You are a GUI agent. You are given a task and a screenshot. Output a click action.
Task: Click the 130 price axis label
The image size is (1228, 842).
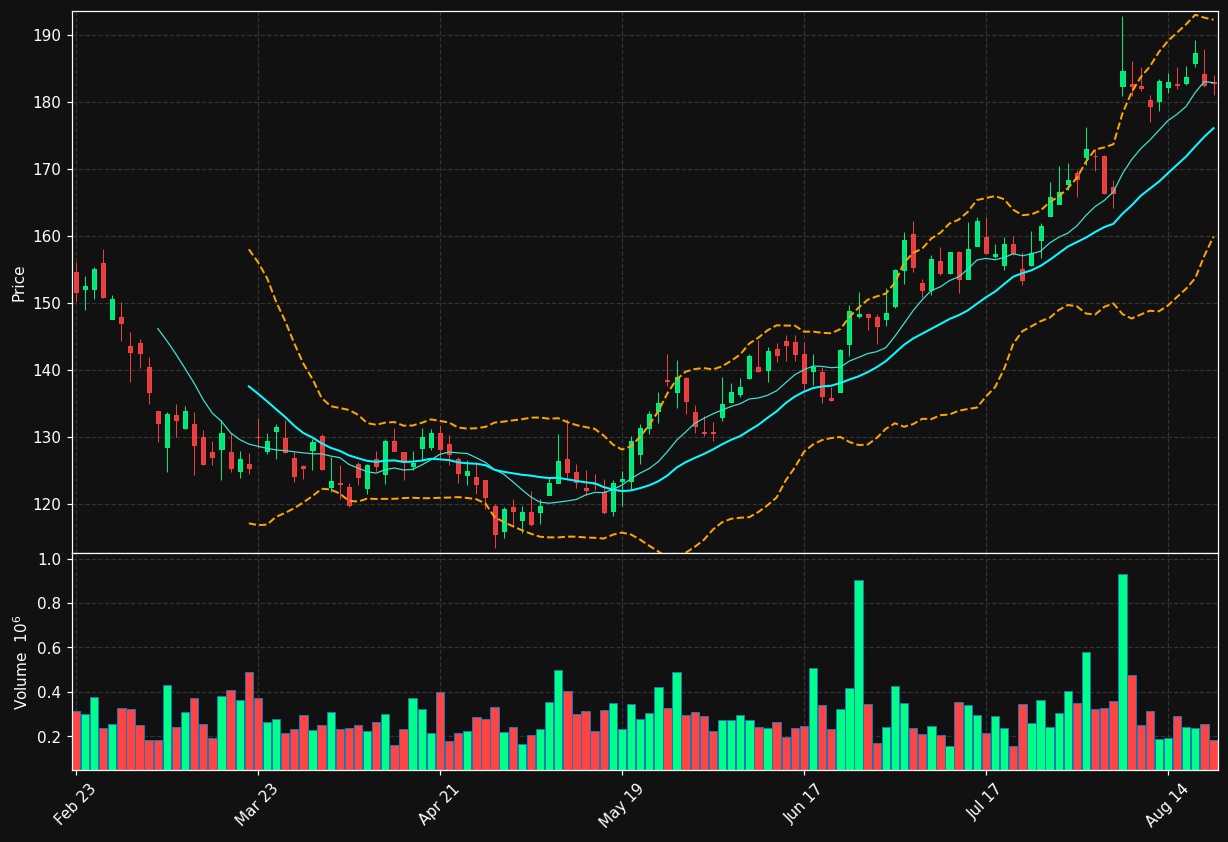[x=47, y=438]
